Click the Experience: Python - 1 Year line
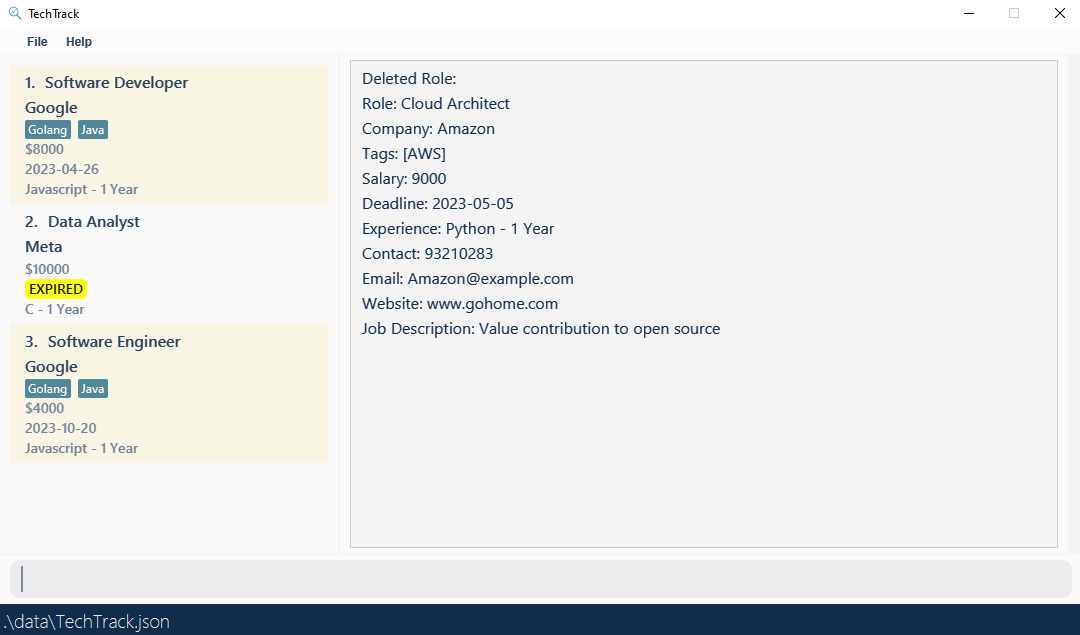1080x635 pixels. [457, 229]
